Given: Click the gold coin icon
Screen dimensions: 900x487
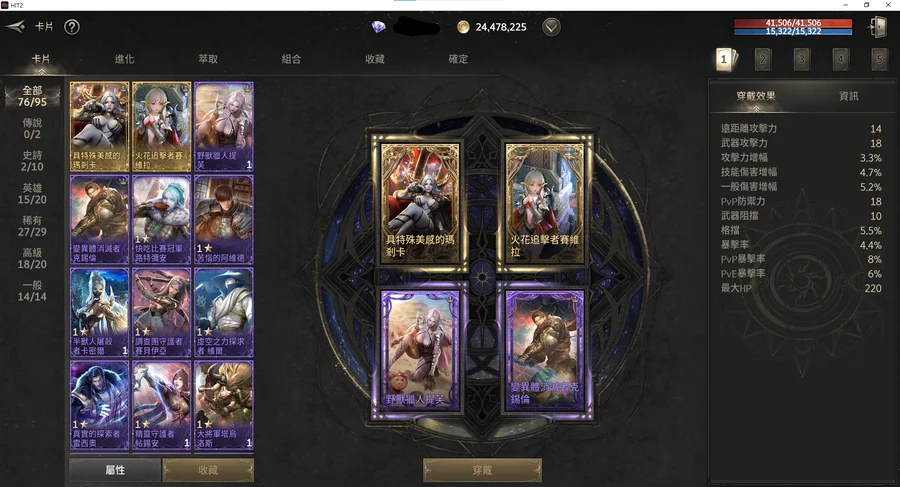Looking at the screenshot, I should pos(463,26).
